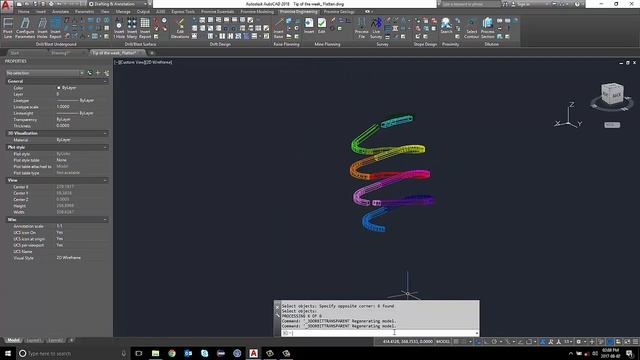640x360 pixels.
Task: Click Insert Many holes tool
Action: (132, 28)
